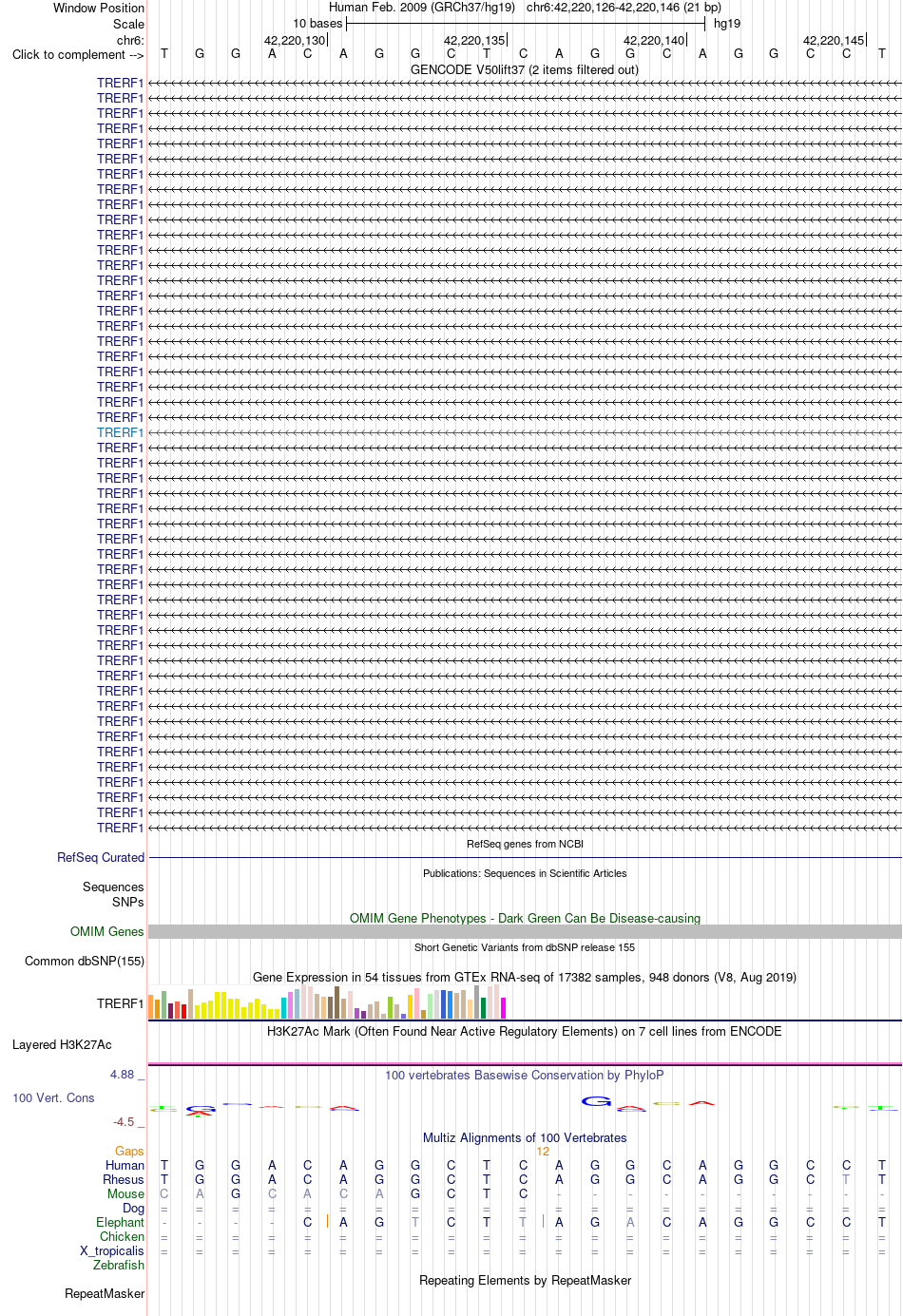Click the Human alignment row label

pyautogui.click(x=125, y=1165)
